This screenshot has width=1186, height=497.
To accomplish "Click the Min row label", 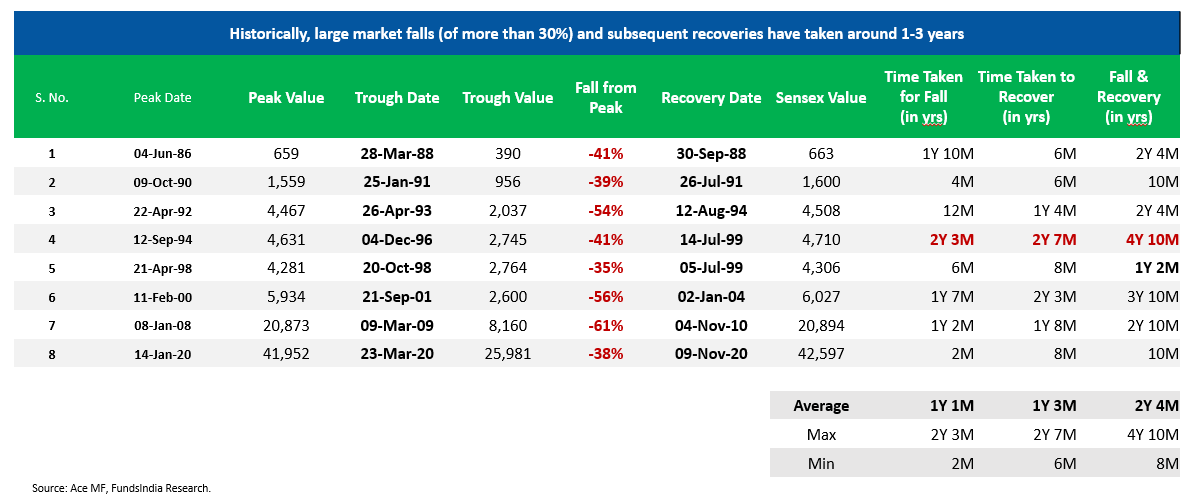I will click(821, 463).
